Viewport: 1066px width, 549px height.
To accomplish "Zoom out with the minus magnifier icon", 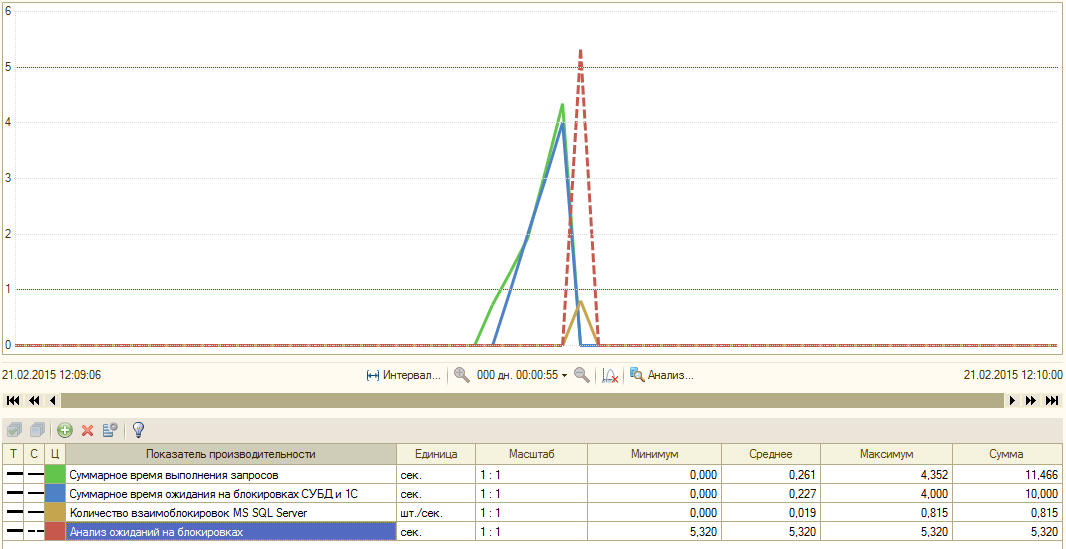I will [x=582, y=374].
